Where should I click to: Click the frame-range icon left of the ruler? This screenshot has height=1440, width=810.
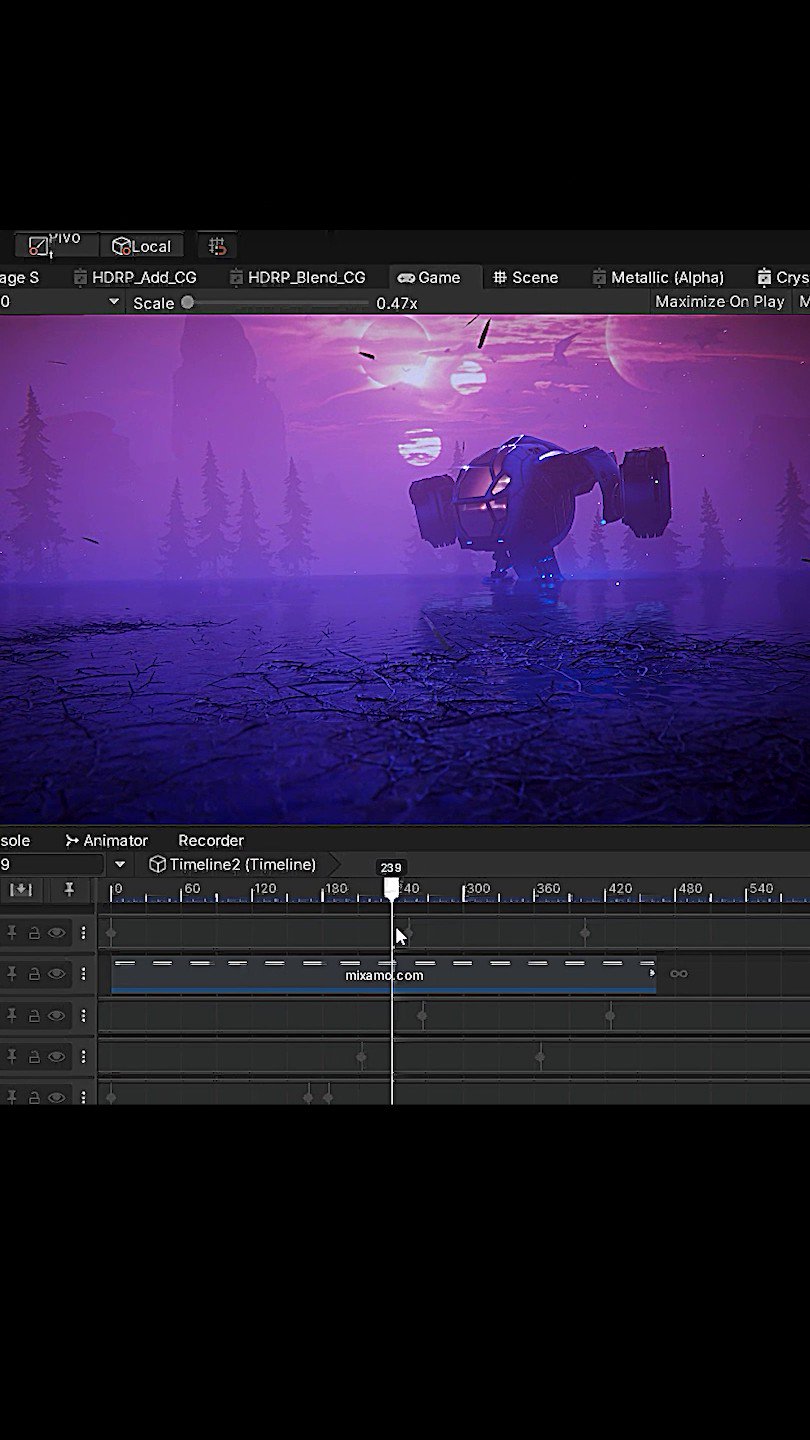[22, 889]
